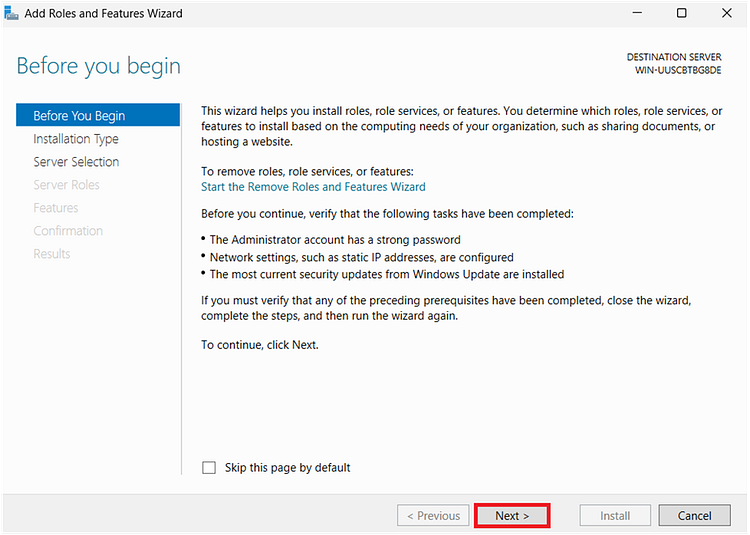Screen dimensions: 750x535
Task: Go to the Installation Type step
Action: 76,139
